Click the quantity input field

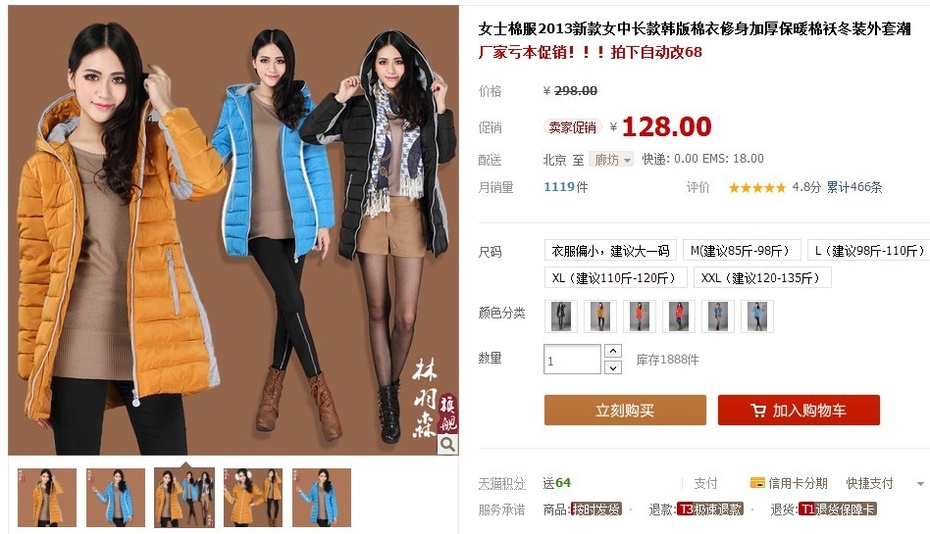tap(572, 360)
